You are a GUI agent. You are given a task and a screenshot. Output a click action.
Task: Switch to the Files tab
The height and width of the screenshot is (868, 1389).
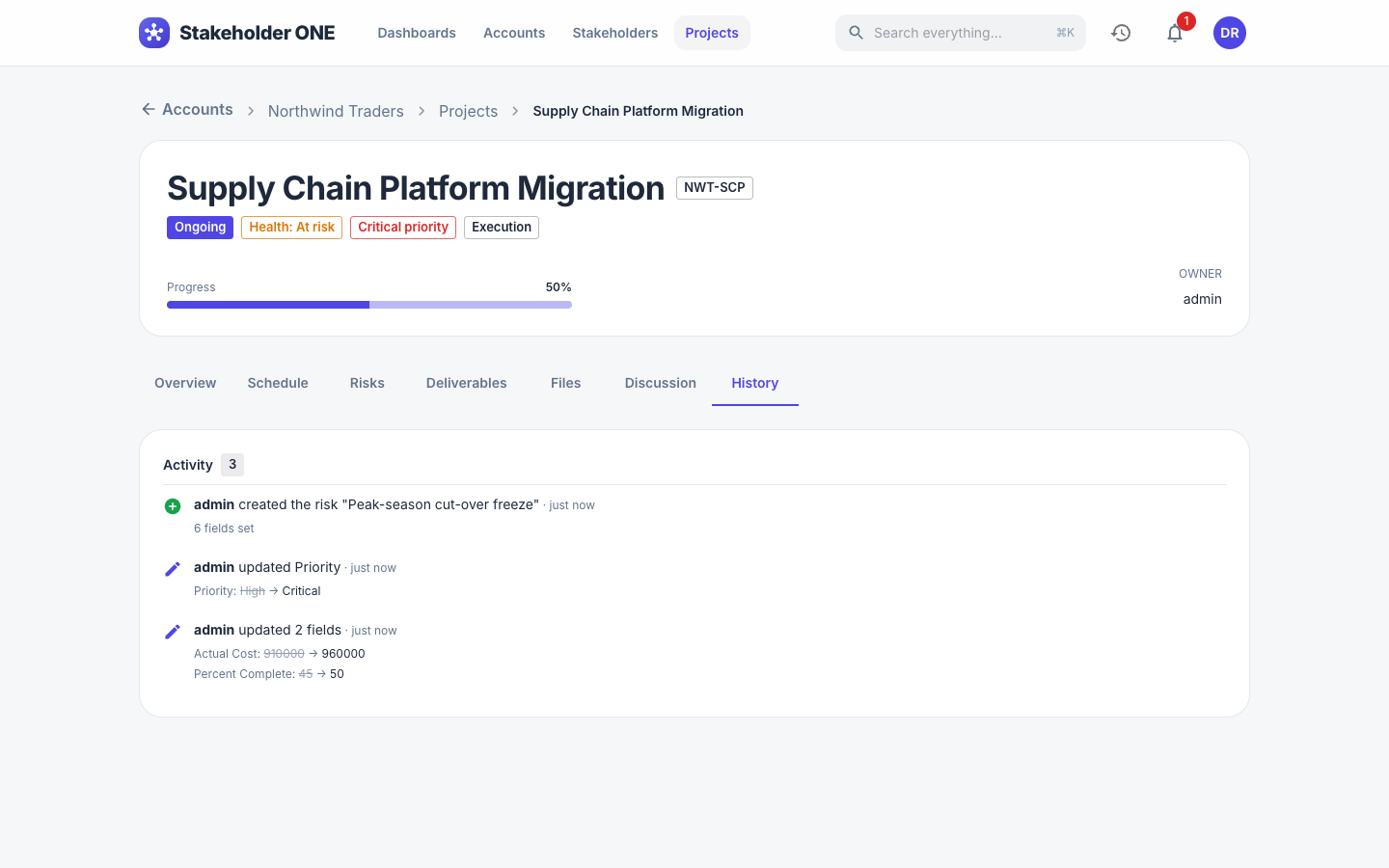566,383
